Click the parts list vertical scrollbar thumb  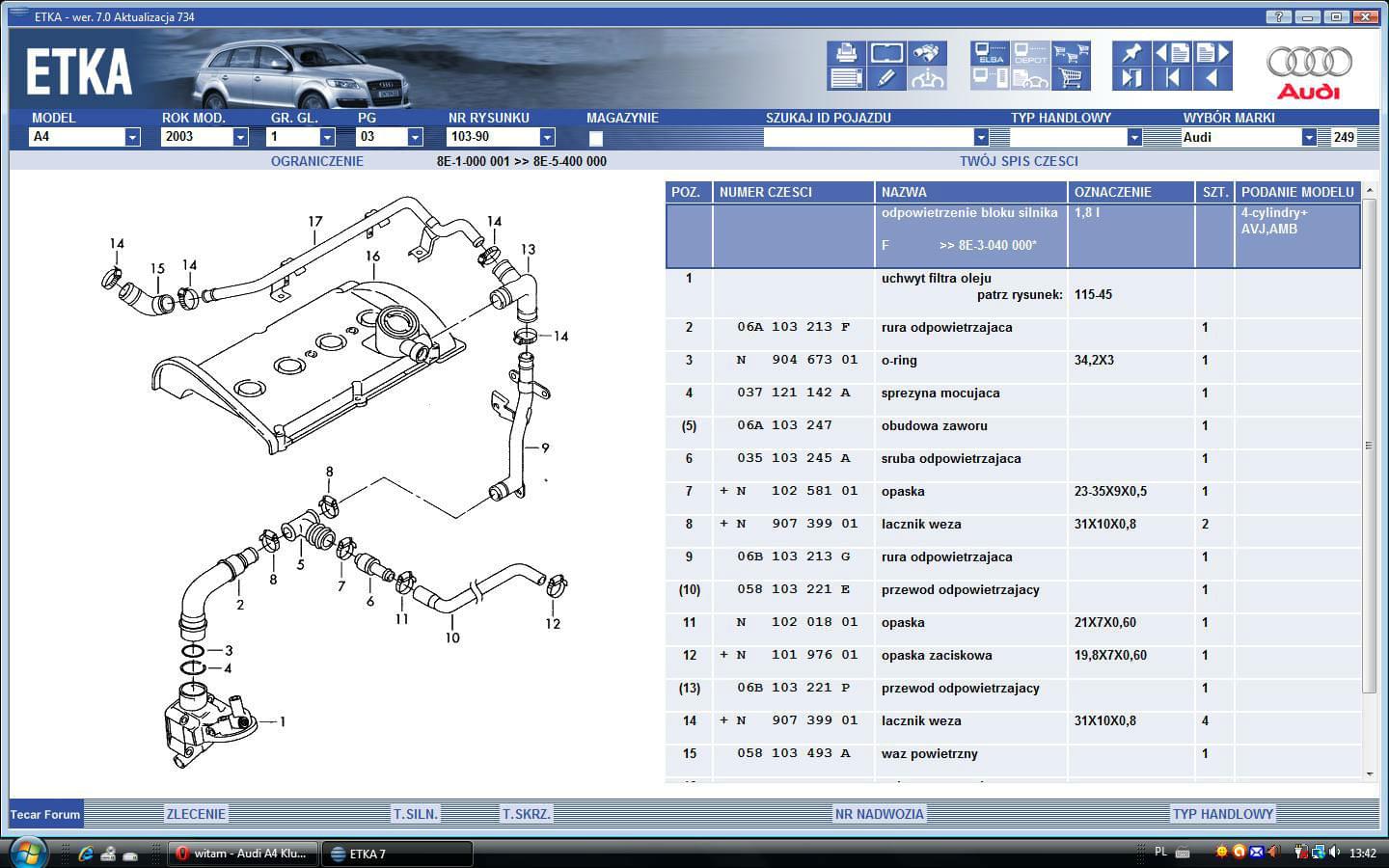(1369, 447)
